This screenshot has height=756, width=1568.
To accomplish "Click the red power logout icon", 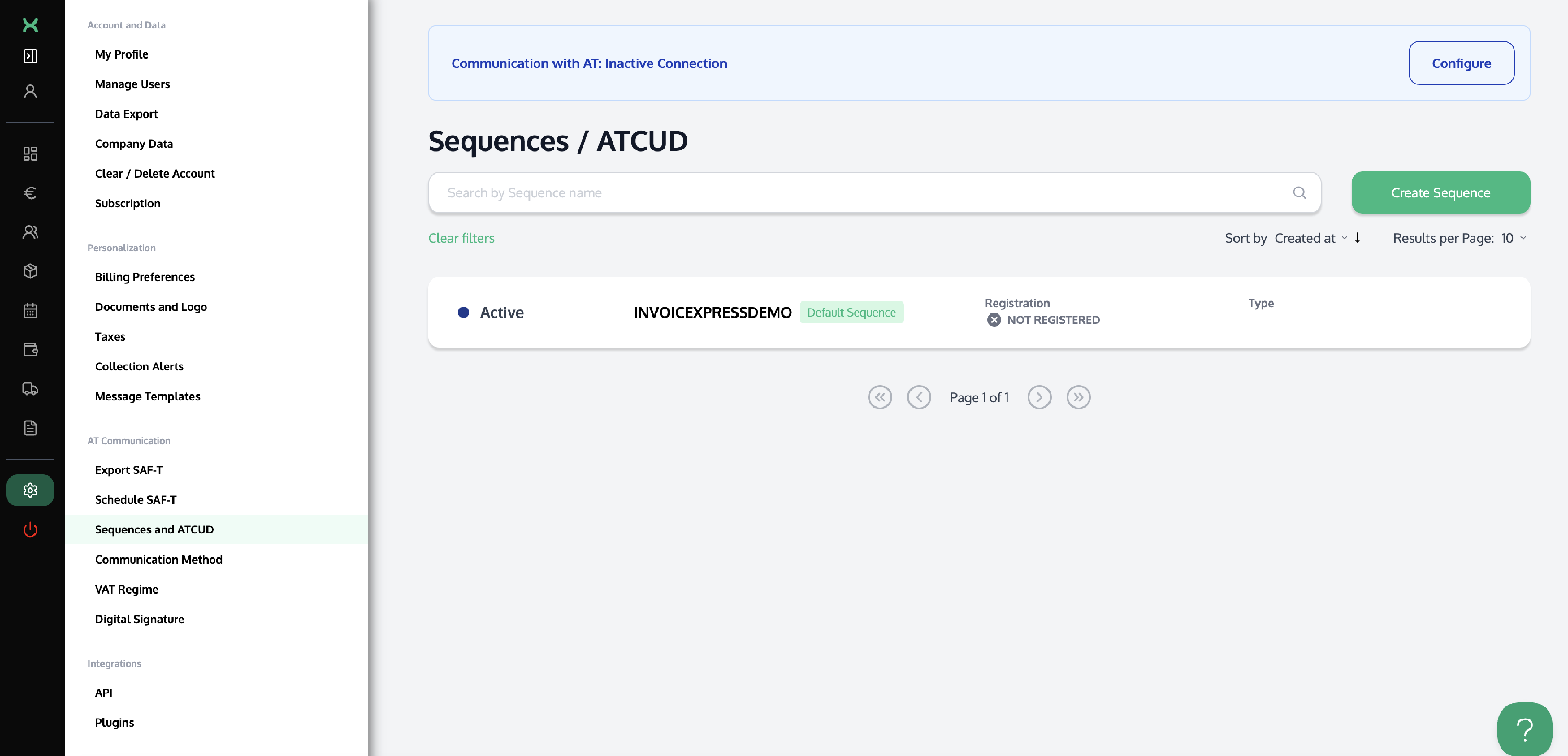I will (x=30, y=530).
